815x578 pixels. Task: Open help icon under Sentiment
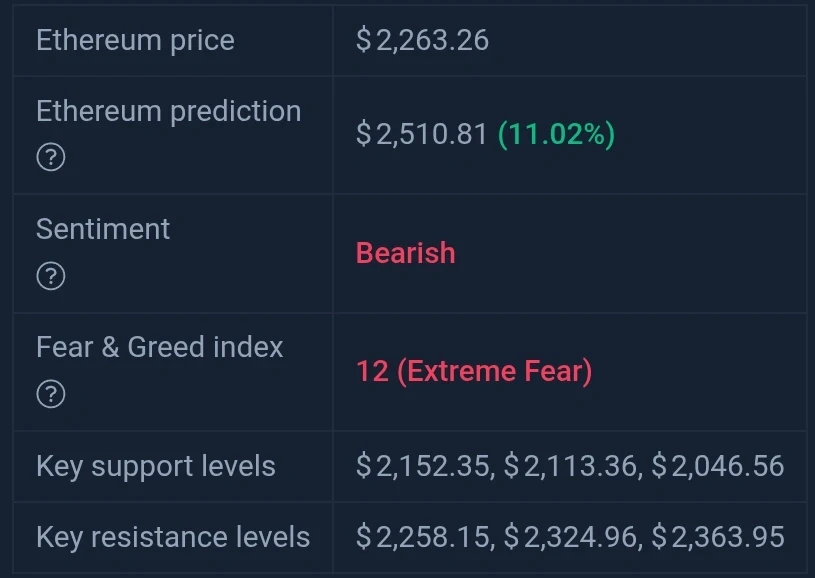point(51,275)
